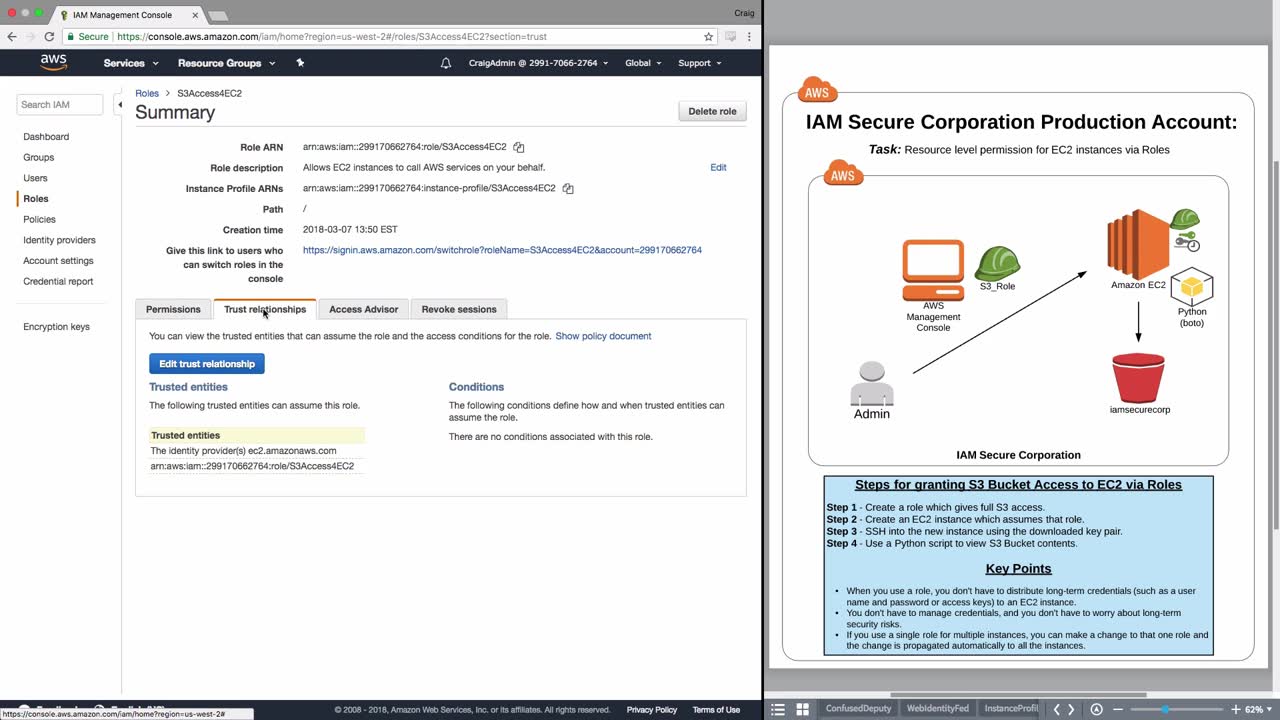Click the AWS logo home icon
1280x720 pixels.
pyautogui.click(x=54, y=62)
